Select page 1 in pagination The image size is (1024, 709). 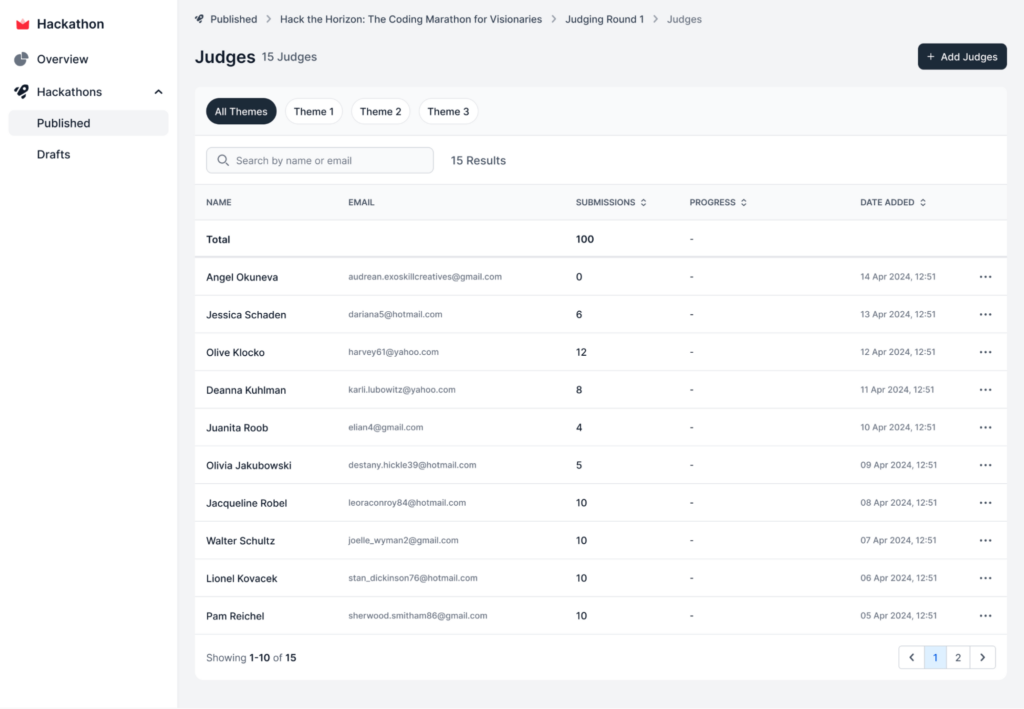[x=935, y=657]
